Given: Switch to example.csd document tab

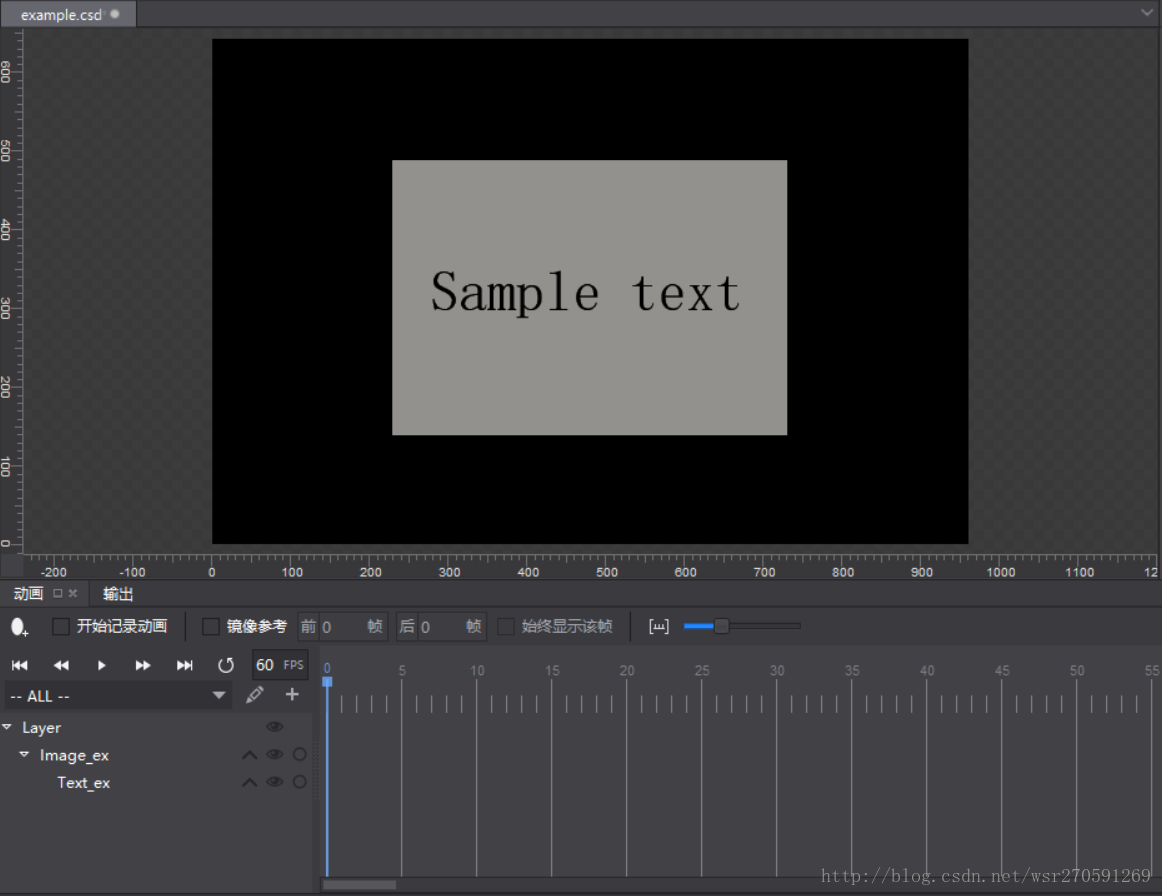Looking at the screenshot, I should tap(68, 14).
